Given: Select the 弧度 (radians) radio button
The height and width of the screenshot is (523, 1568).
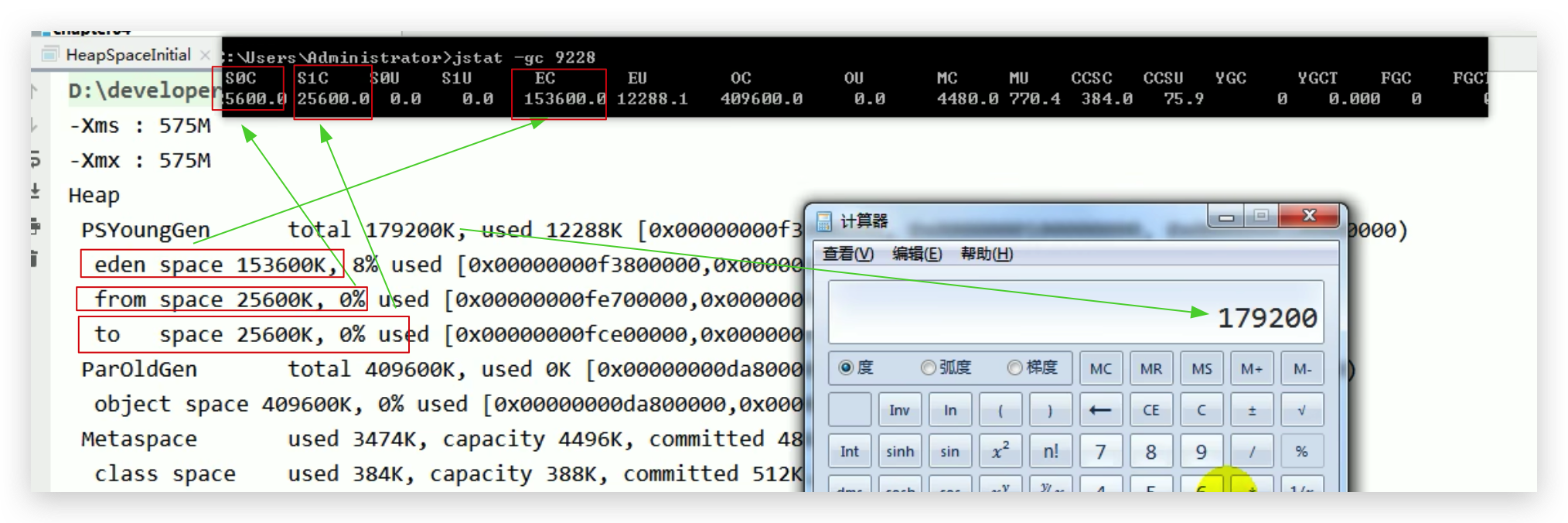Looking at the screenshot, I should pyautogui.click(x=929, y=367).
